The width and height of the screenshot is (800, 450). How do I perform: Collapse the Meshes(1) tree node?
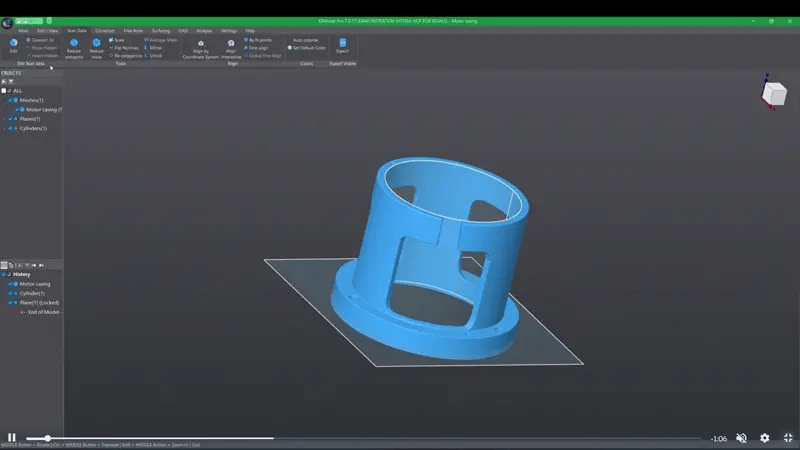4,100
